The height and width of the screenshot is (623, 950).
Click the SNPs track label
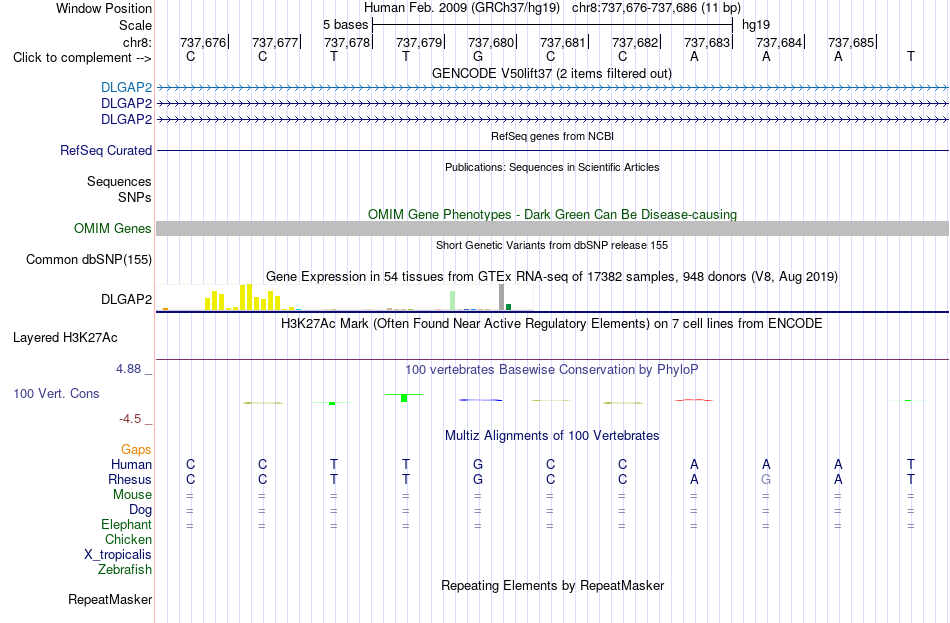(x=135, y=198)
